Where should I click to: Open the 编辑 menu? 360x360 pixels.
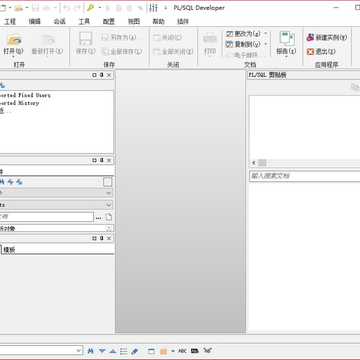pos(35,22)
